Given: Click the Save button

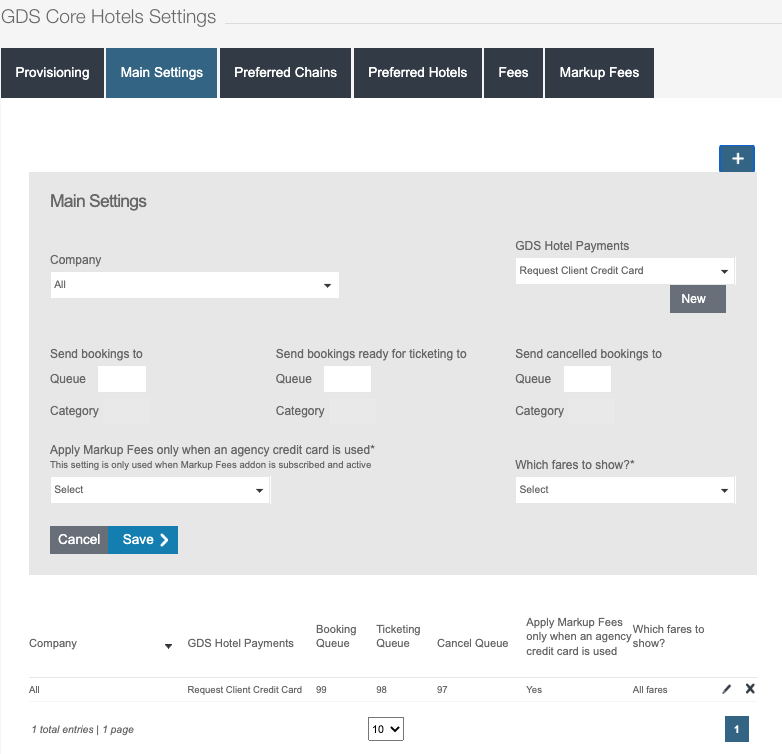Looking at the screenshot, I should (x=144, y=540).
